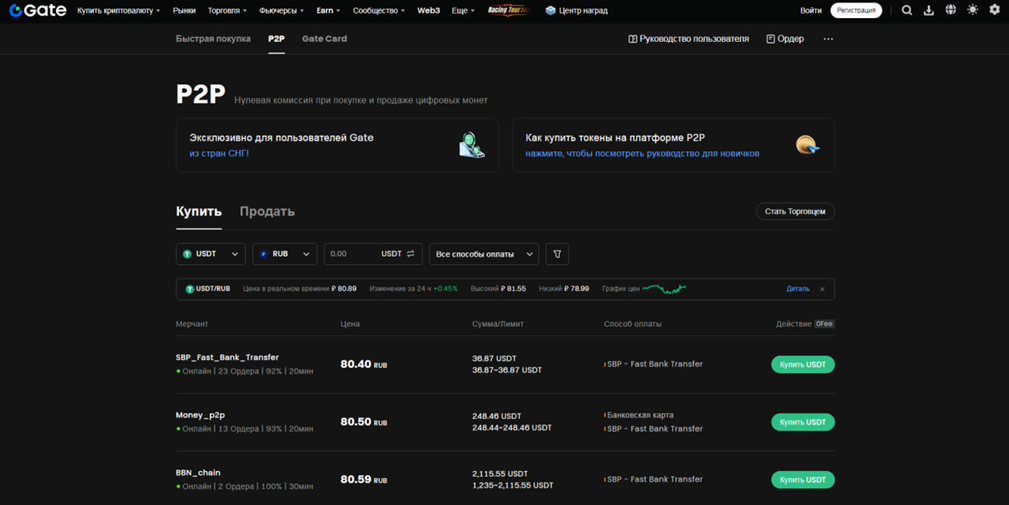This screenshot has height=505, width=1009.
Task: Click the globe language icon
Action: [951, 10]
